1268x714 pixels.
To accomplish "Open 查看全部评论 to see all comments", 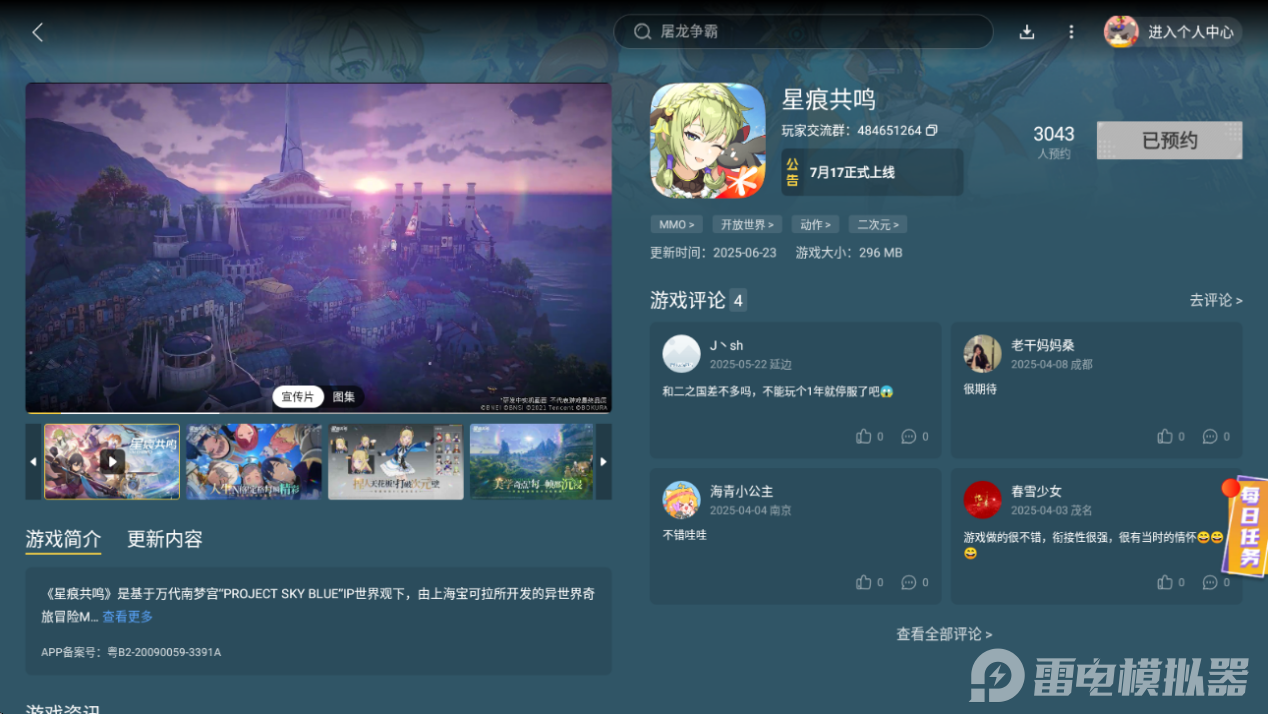I will click(943, 634).
